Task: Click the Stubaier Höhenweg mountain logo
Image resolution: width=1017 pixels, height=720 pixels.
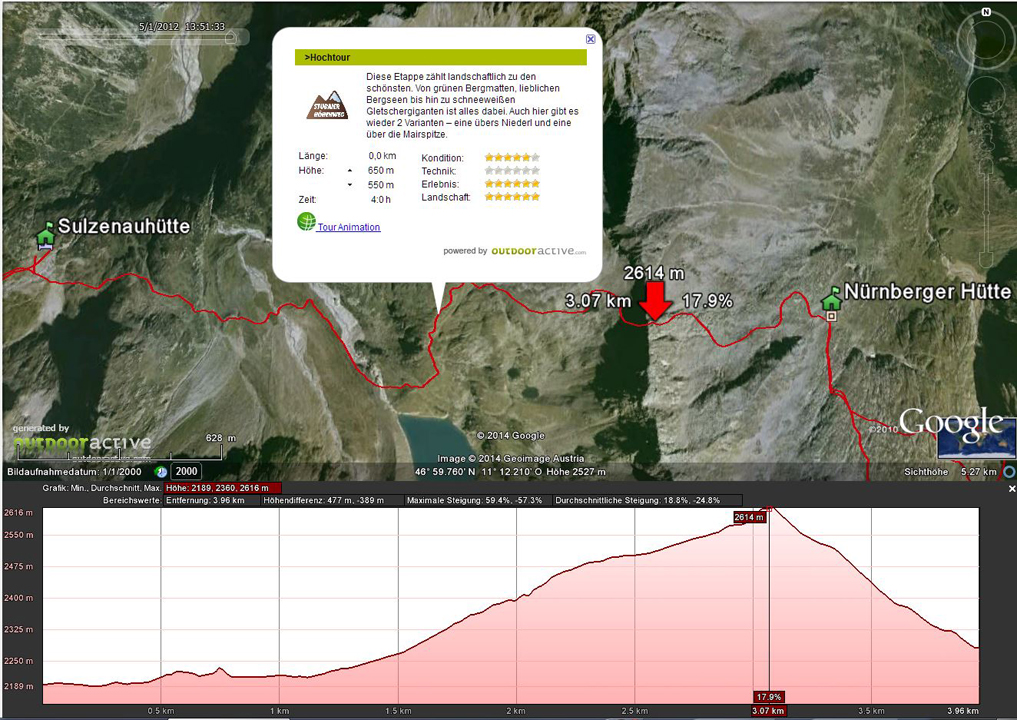Action: tap(327, 105)
